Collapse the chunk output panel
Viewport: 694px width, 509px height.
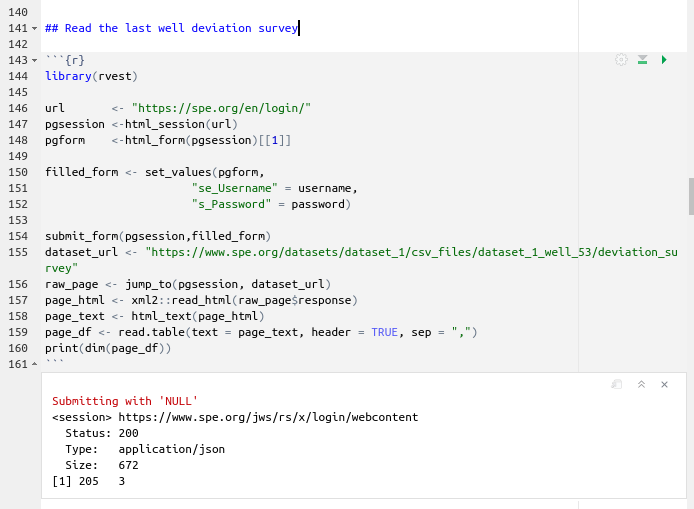click(x=641, y=385)
